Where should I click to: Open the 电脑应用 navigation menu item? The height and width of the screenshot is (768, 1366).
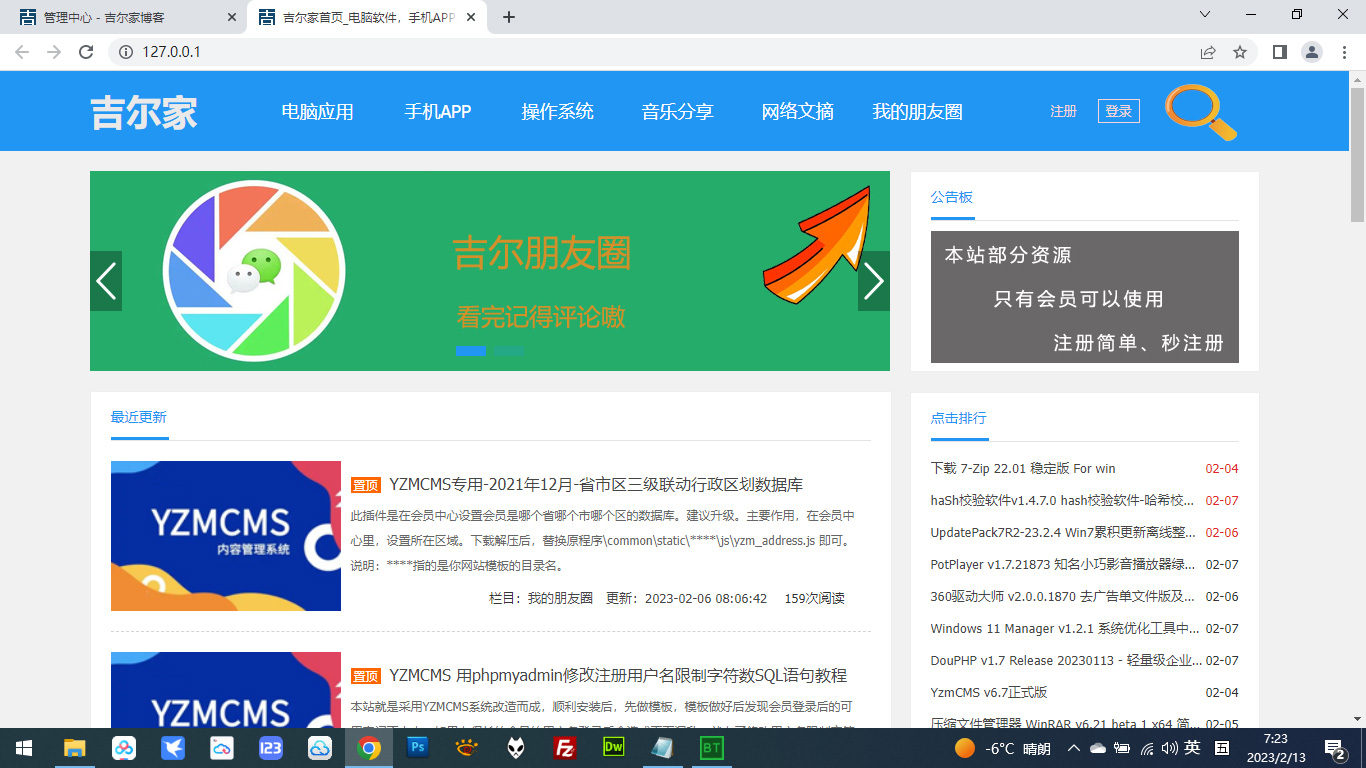click(x=317, y=112)
